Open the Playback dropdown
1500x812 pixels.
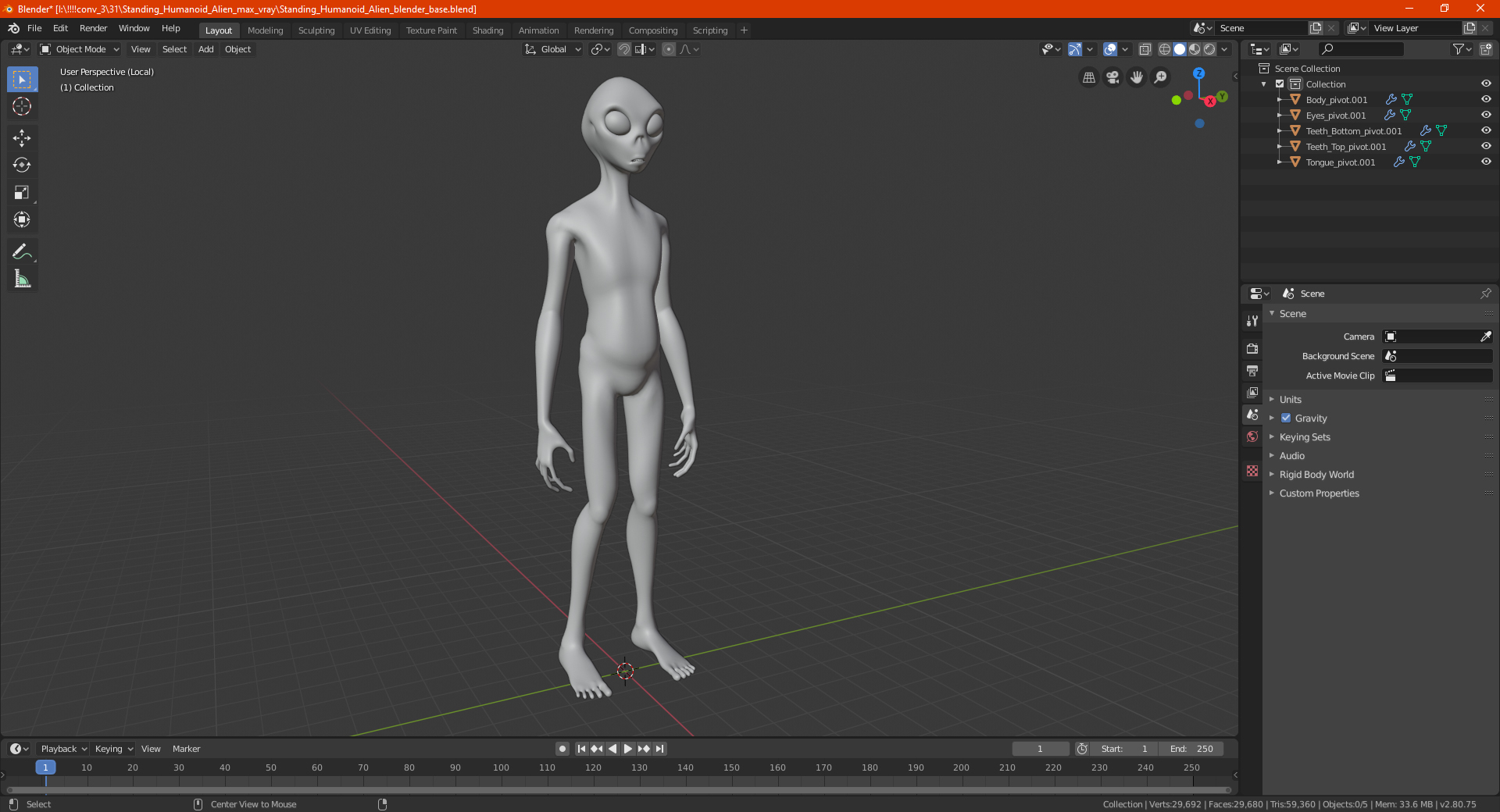pyautogui.click(x=63, y=749)
